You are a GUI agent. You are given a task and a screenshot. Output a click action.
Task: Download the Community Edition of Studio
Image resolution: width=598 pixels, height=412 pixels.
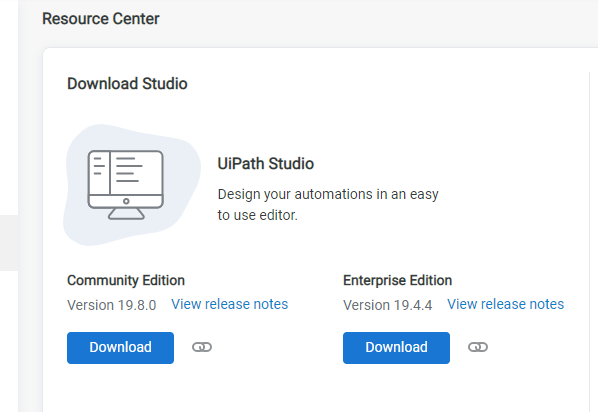[121, 348]
